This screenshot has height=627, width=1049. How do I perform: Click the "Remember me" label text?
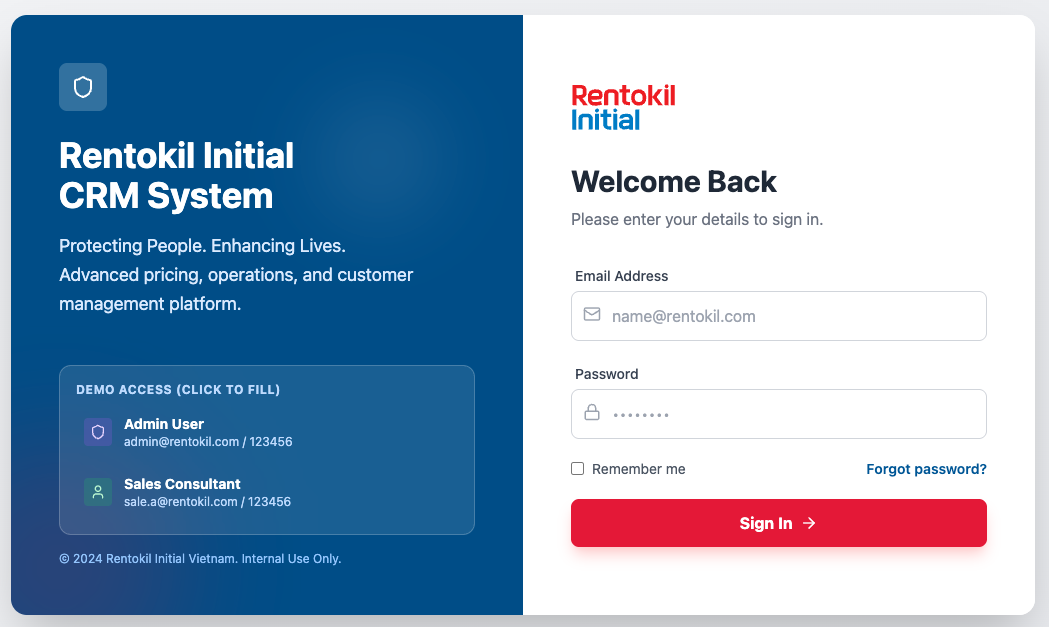[x=639, y=469]
